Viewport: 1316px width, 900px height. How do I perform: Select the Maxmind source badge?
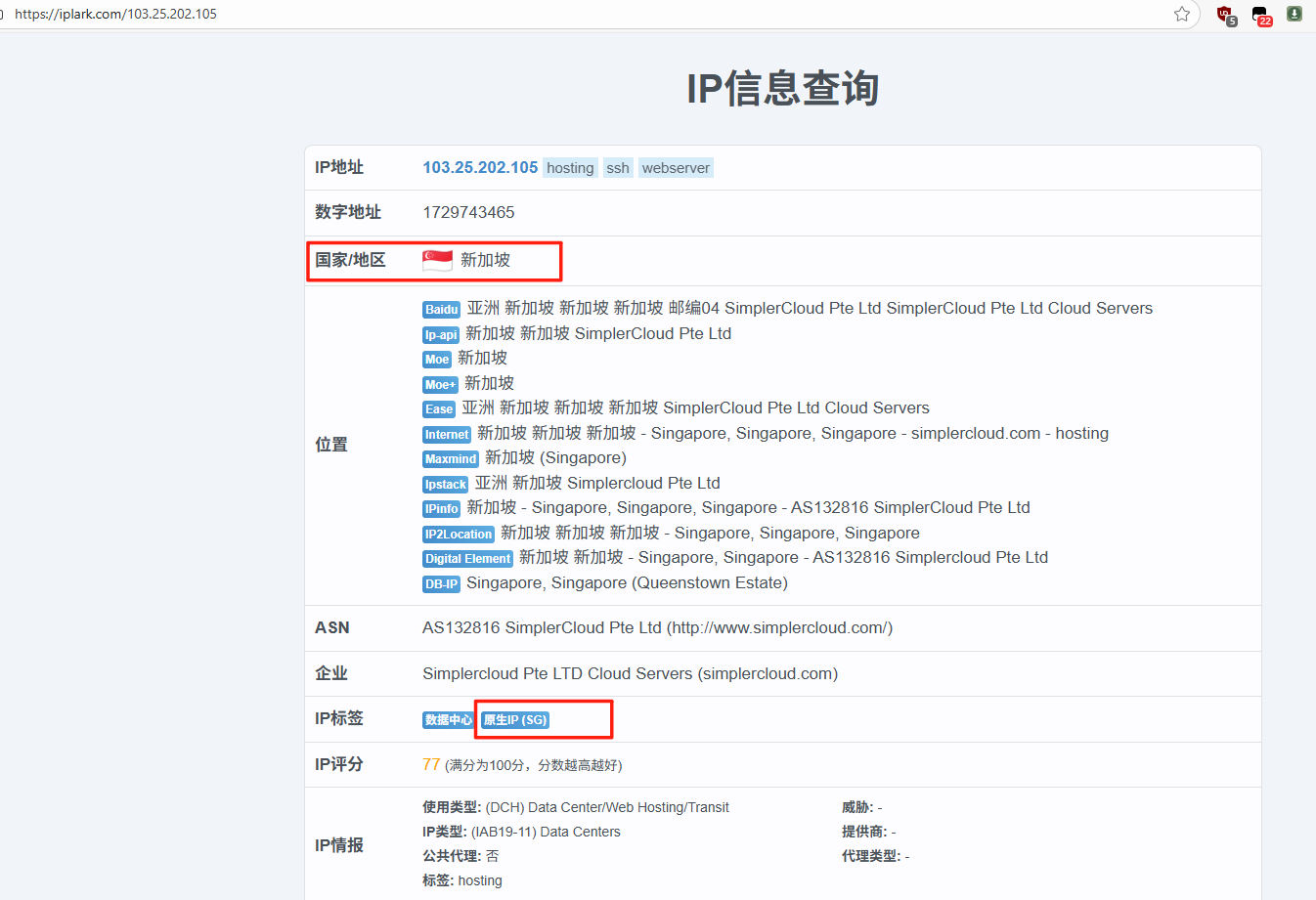(450, 459)
